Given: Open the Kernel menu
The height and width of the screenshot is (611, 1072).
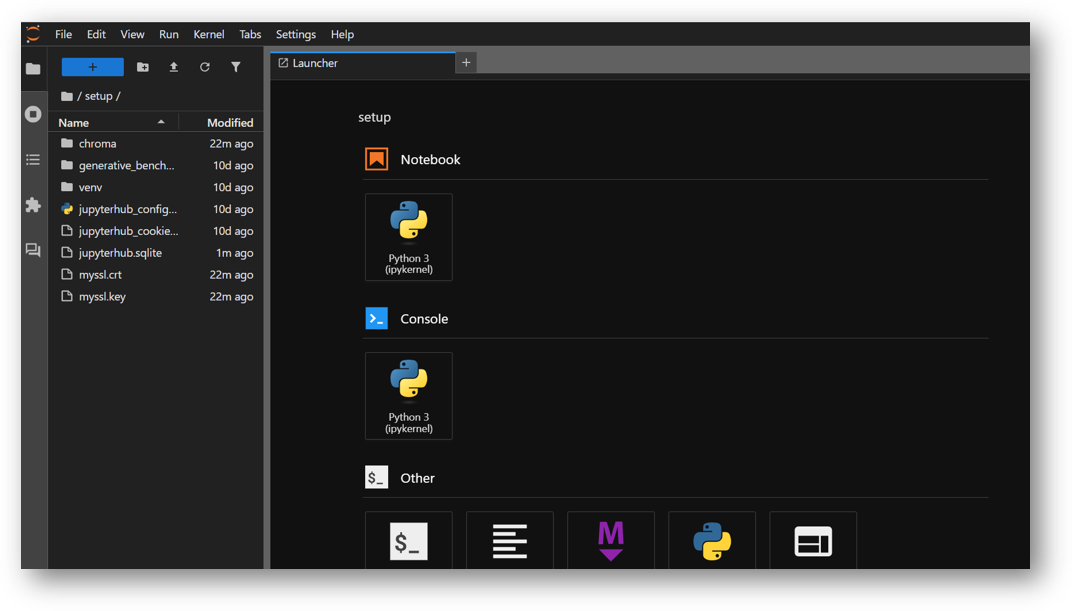Looking at the screenshot, I should (208, 33).
